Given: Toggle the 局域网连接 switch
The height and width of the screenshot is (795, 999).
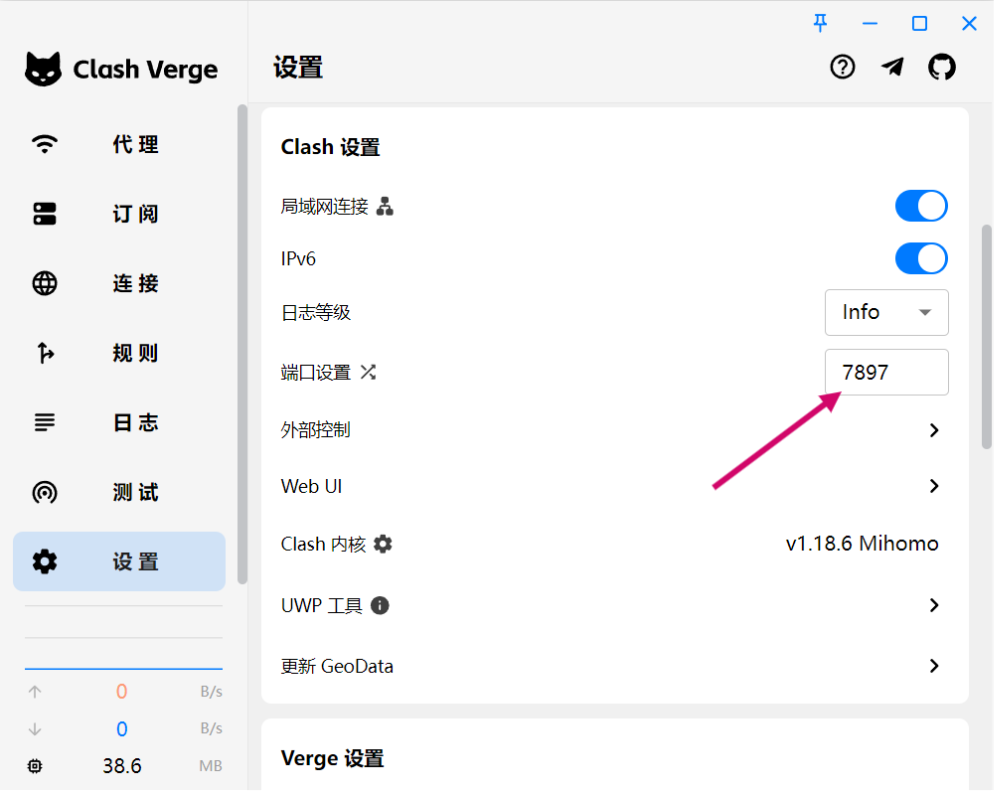Looking at the screenshot, I should click(x=921, y=206).
